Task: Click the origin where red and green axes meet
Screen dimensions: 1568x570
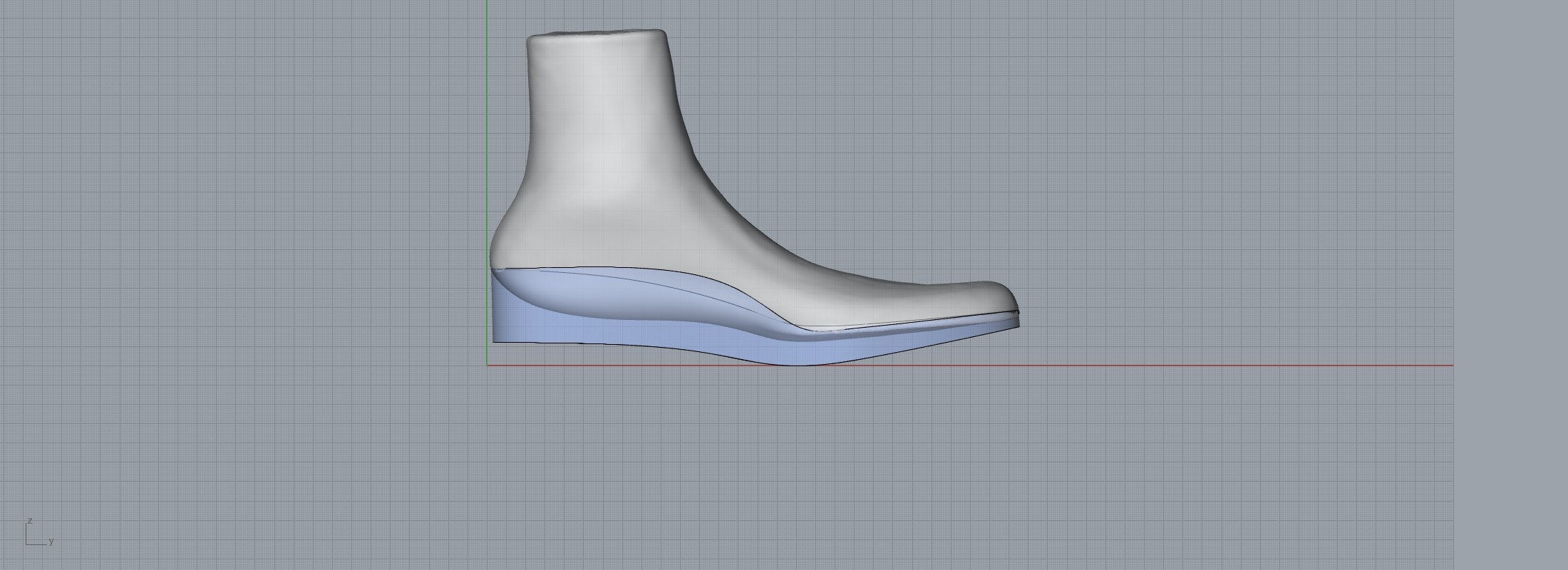Action: (488, 366)
